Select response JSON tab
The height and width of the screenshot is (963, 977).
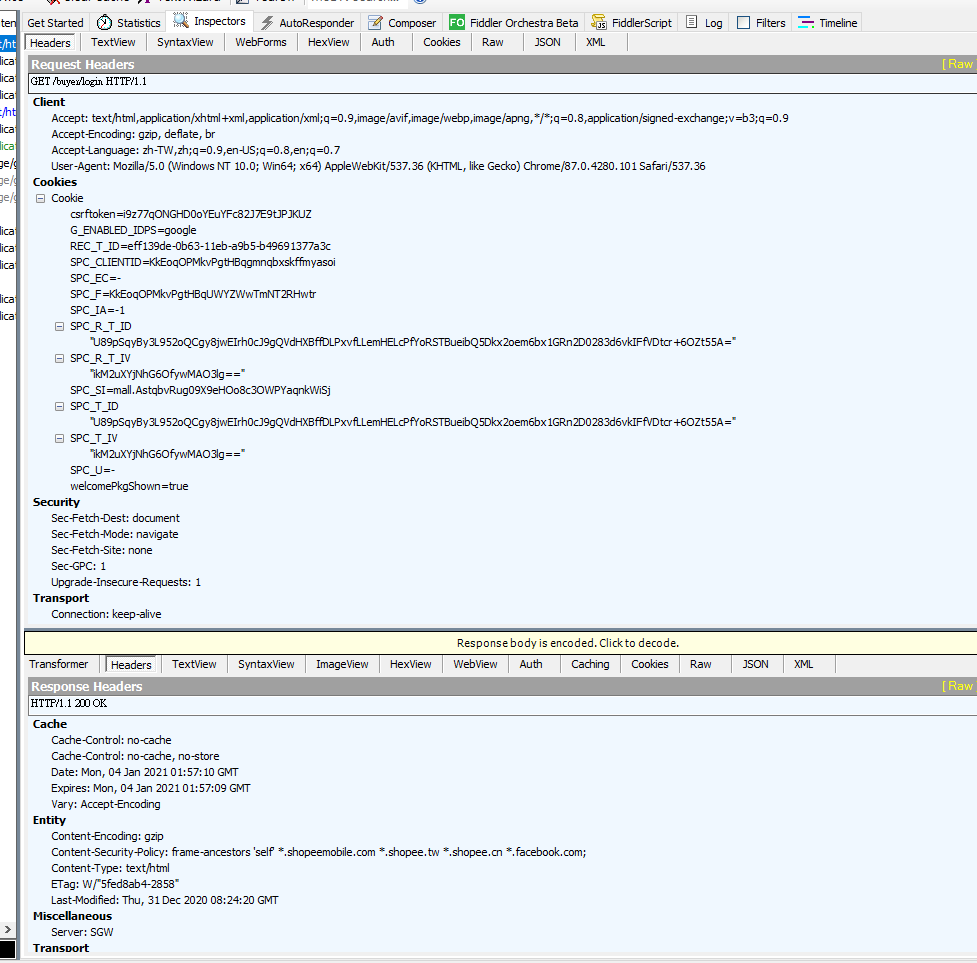(x=756, y=665)
